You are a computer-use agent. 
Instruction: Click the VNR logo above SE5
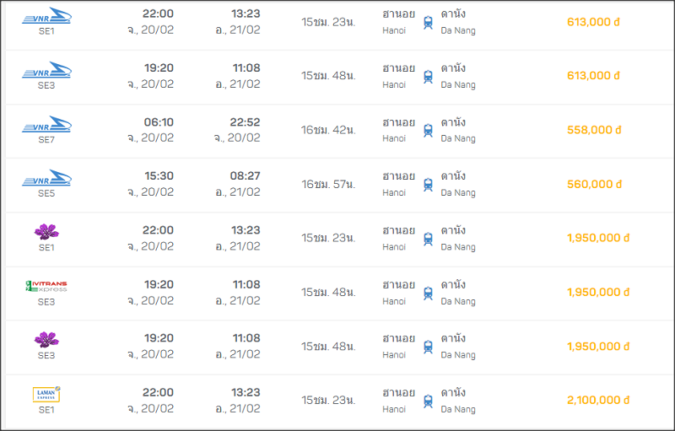[47, 178]
